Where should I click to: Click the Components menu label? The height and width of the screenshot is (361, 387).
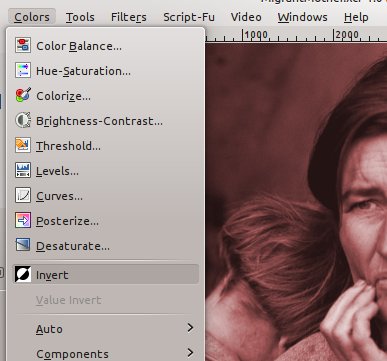pos(72,354)
